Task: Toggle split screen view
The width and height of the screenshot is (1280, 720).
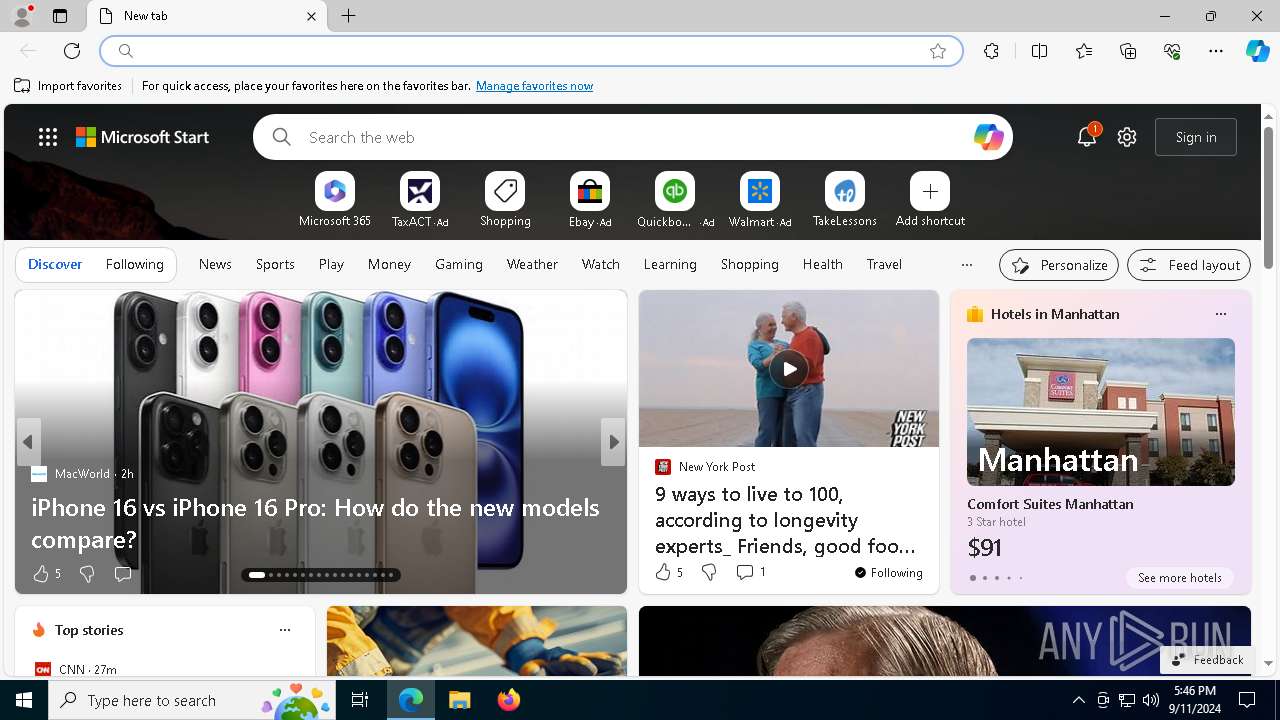Action: coord(1039,51)
